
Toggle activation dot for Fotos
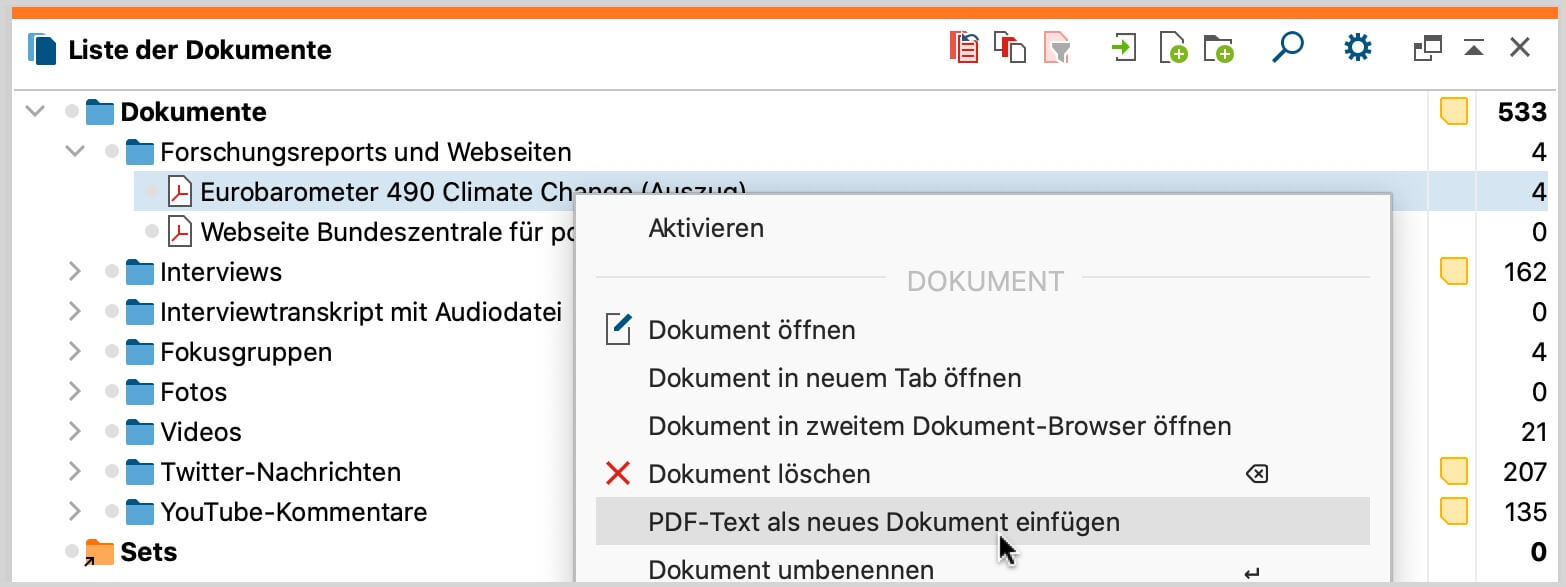click(111, 392)
